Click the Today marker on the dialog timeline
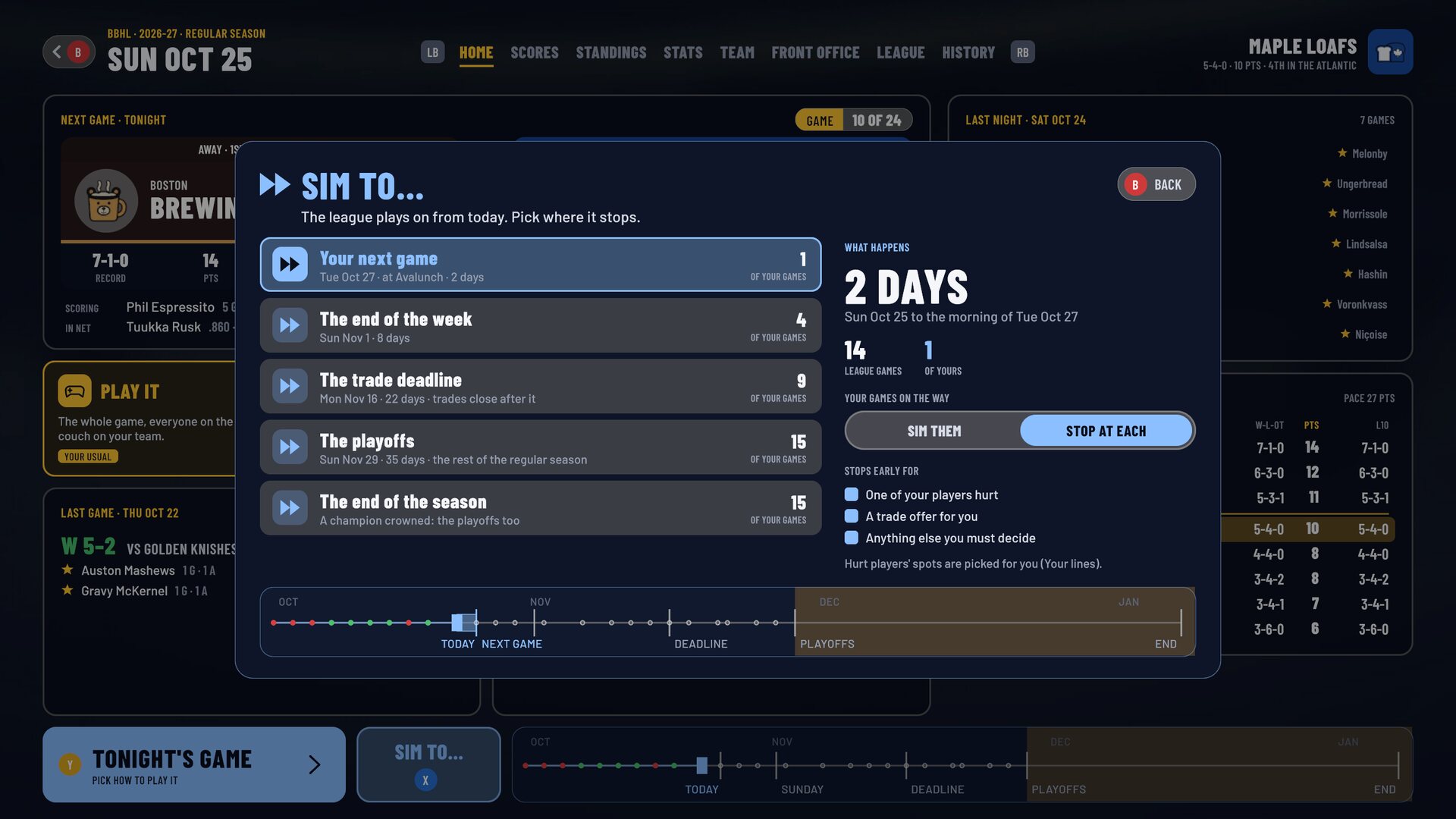The width and height of the screenshot is (1456, 819). click(x=457, y=623)
